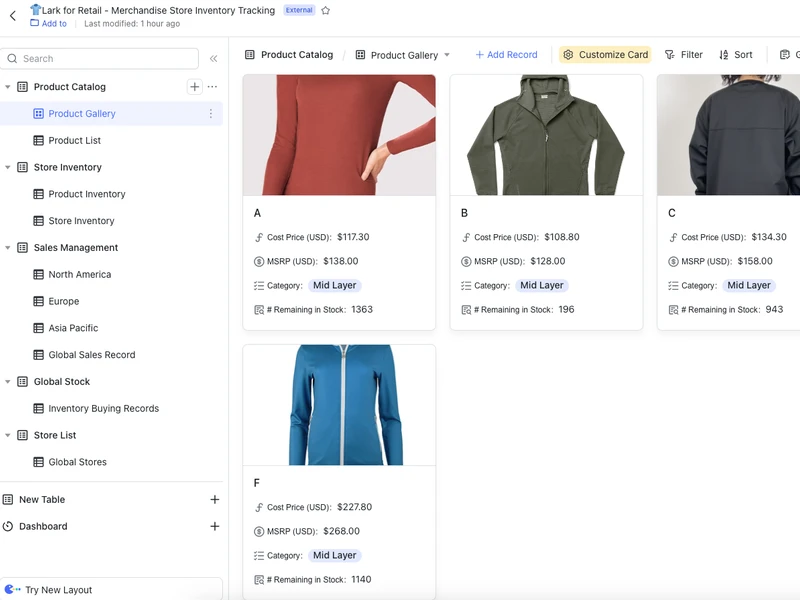Add a new dashboard with plus icon

click(x=214, y=526)
